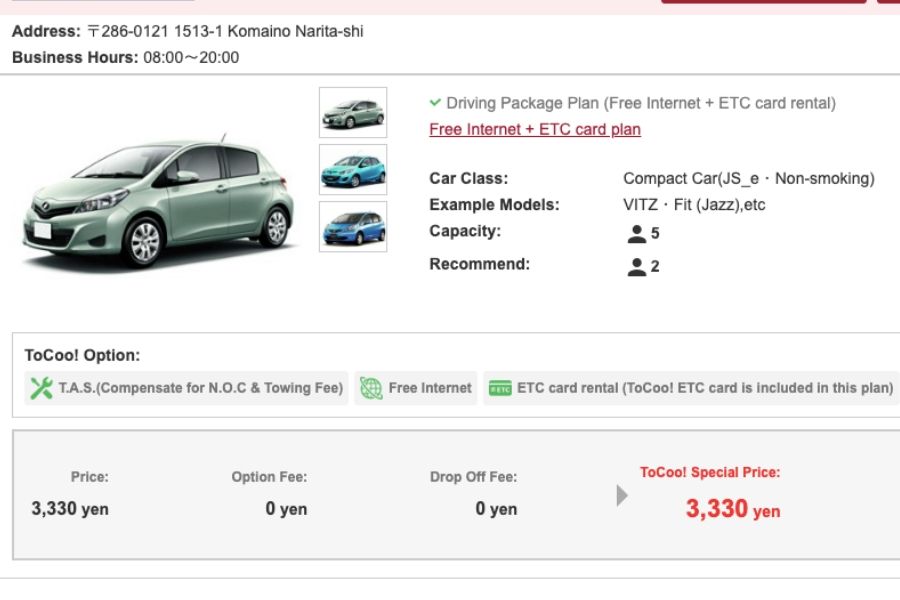This screenshot has height=600, width=900.
Task: Click the 'VITZ · Fit (Jazz),etc' text
Action: pos(694,205)
